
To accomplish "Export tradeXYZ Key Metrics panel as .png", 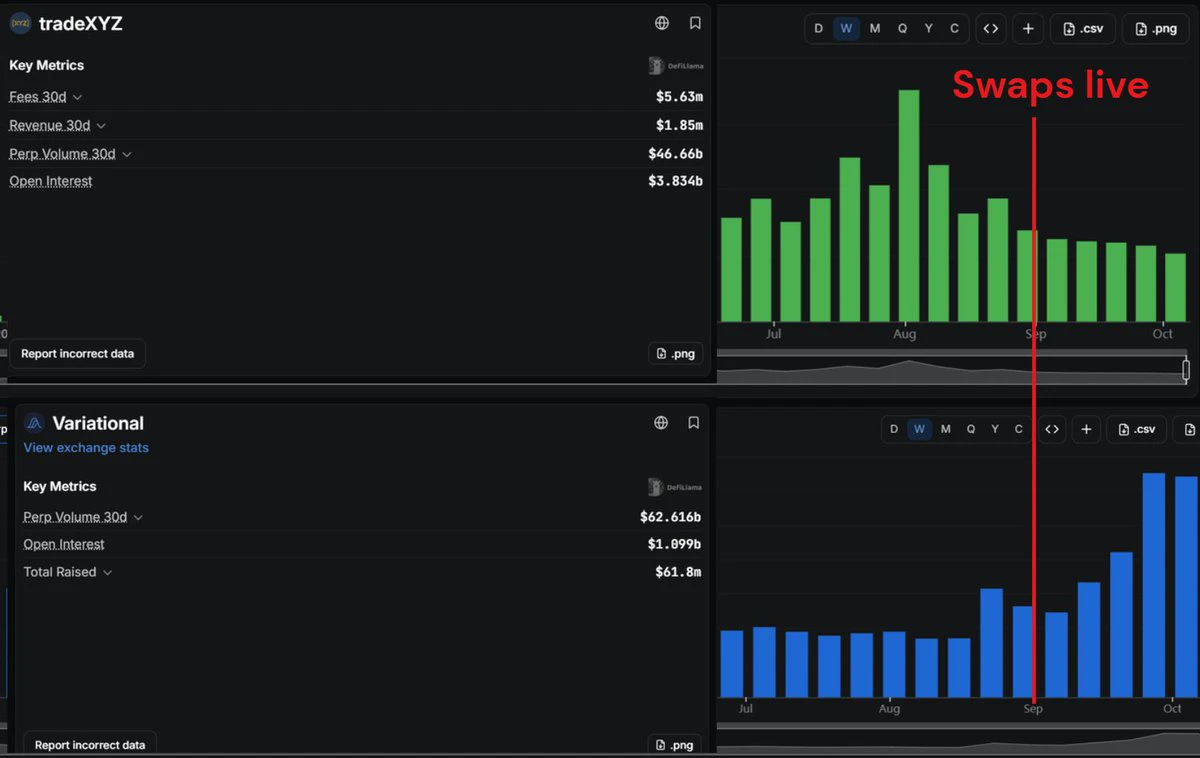I will (675, 353).
